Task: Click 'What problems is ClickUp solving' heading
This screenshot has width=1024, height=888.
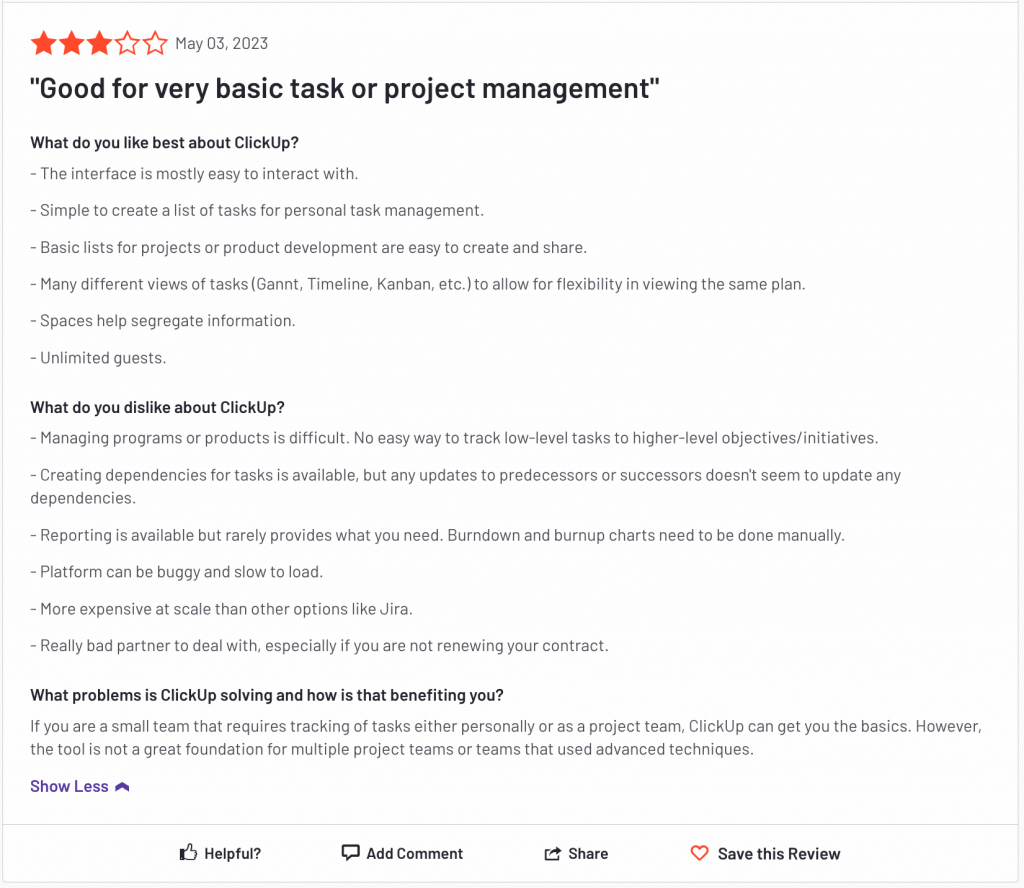Action: pos(267,695)
